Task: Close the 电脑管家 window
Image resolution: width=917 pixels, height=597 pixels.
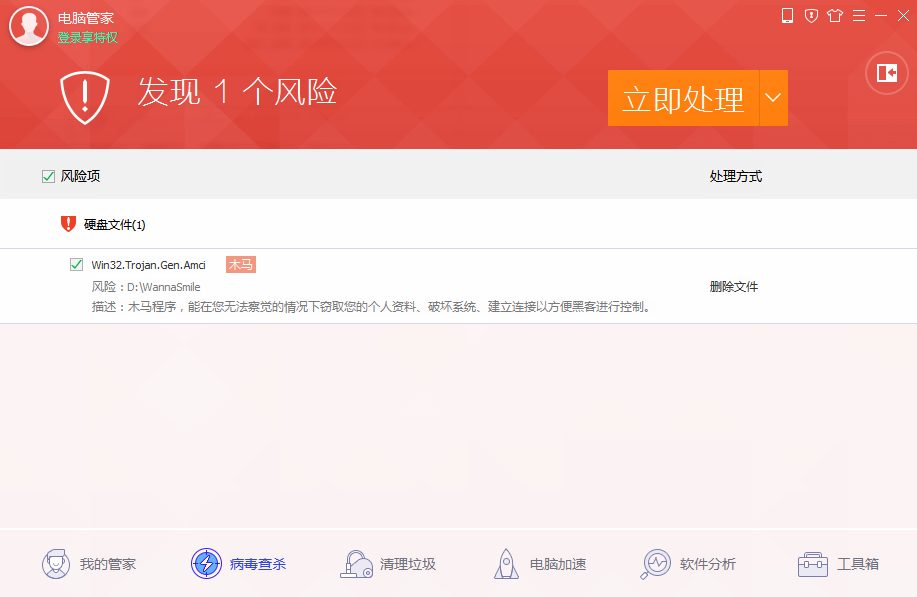Action: [904, 16]
